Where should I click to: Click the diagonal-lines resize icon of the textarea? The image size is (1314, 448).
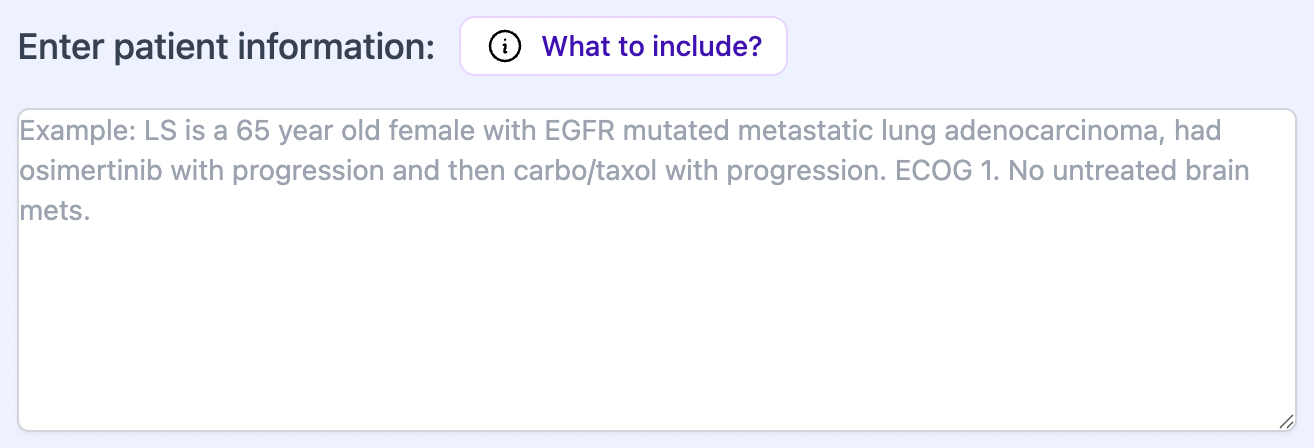click(1287, 422)
